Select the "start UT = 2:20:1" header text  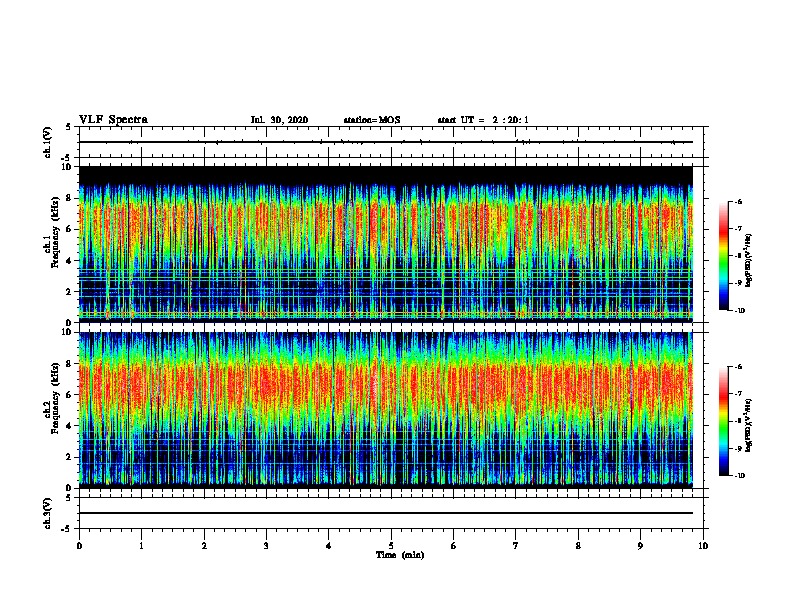pyautogui.click(x=483, y=120)
